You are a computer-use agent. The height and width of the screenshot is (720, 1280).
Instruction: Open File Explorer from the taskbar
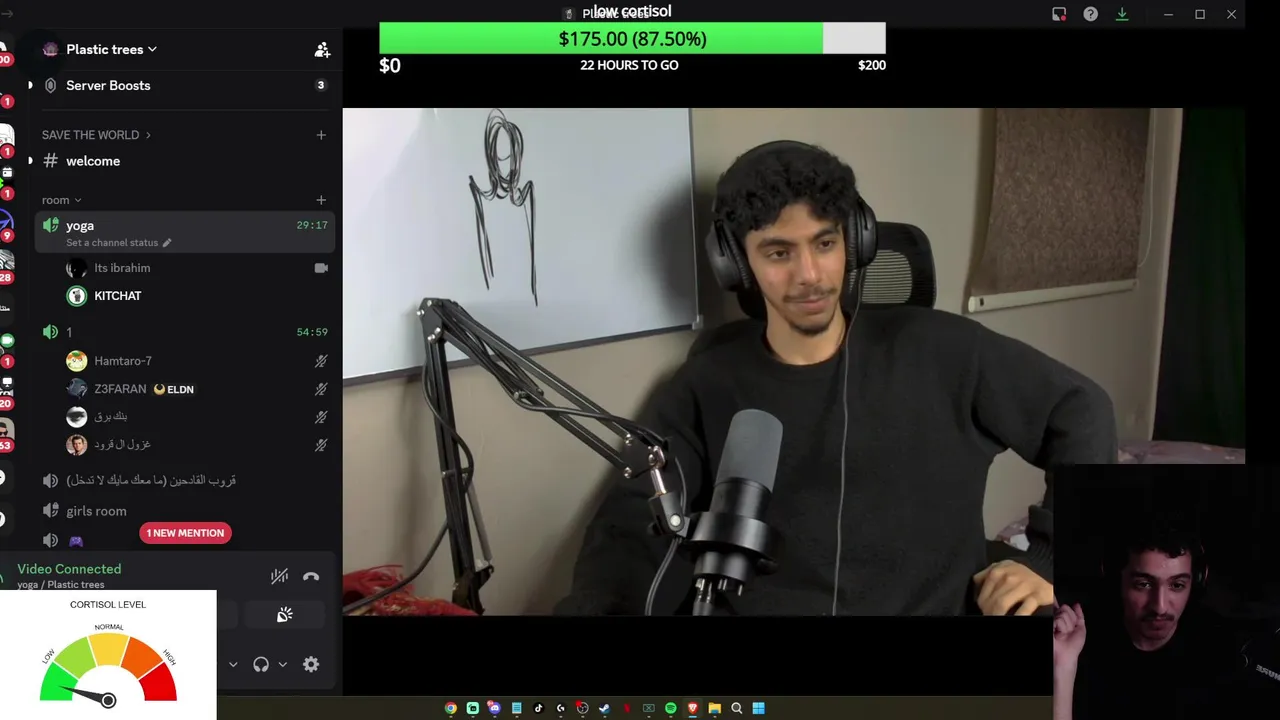[714, 708]
